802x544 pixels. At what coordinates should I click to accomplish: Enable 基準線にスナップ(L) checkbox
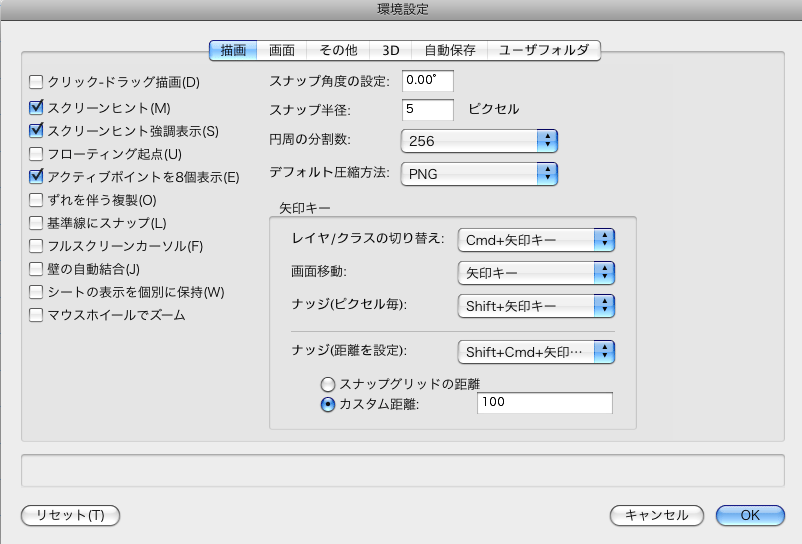coord(37,223)
